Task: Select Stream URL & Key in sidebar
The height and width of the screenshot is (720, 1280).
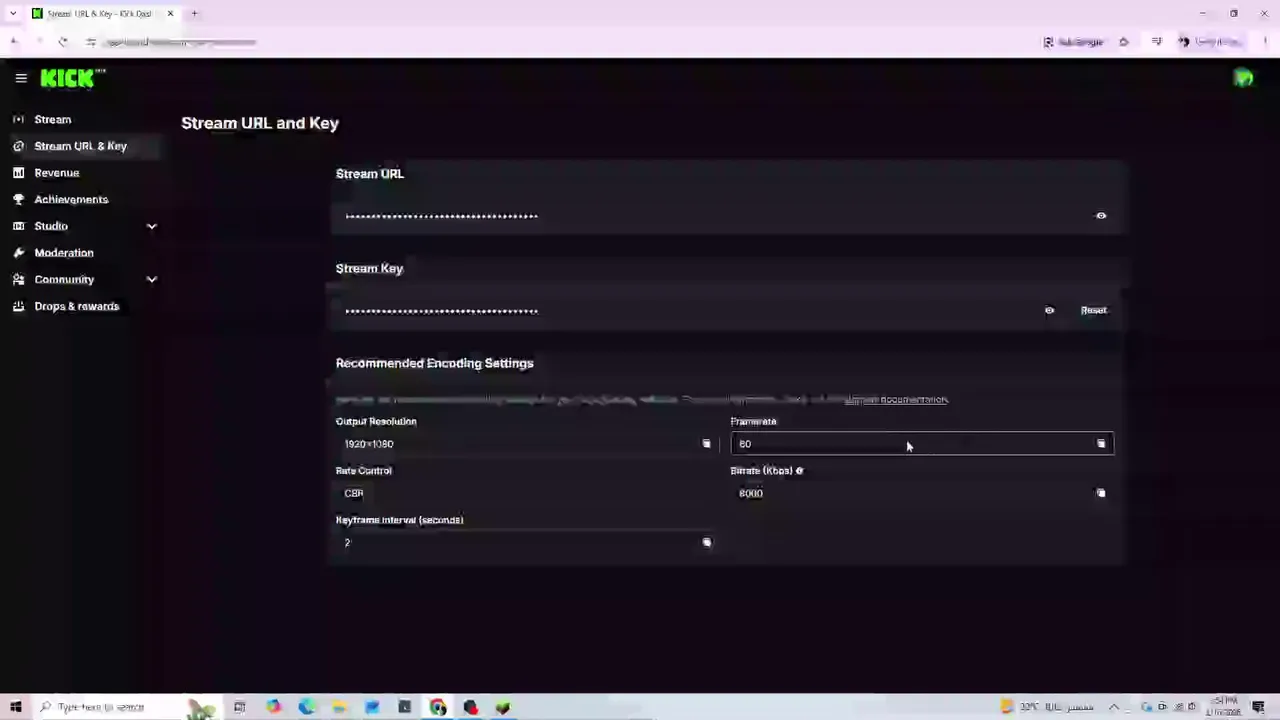Action: click(x=86, y=146)
